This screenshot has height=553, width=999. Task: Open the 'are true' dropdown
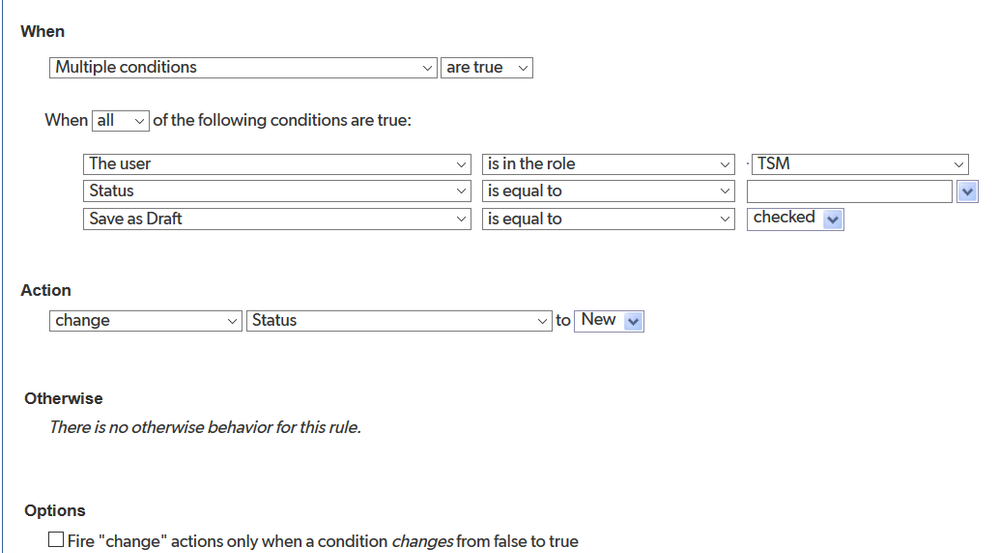point(487,68)
